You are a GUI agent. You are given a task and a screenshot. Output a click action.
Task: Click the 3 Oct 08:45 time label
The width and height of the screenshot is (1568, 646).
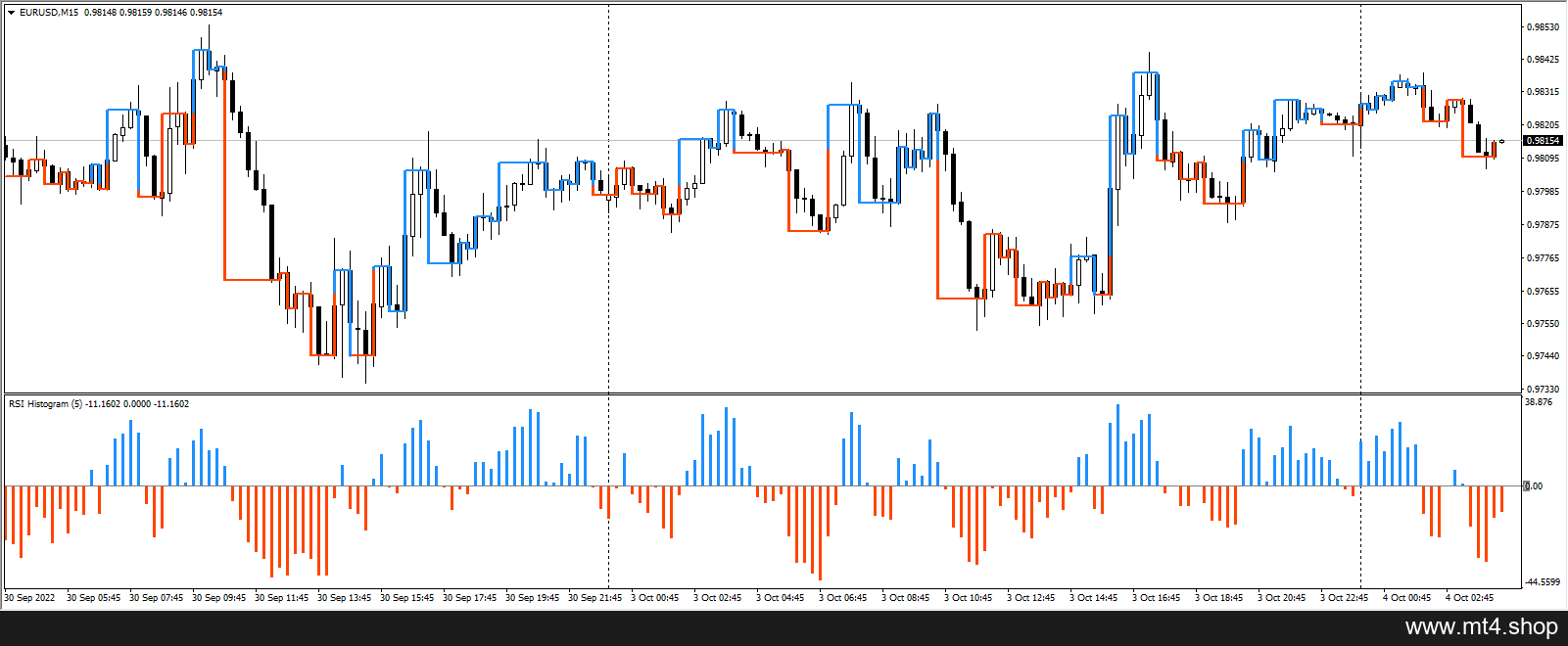[906, 598]
